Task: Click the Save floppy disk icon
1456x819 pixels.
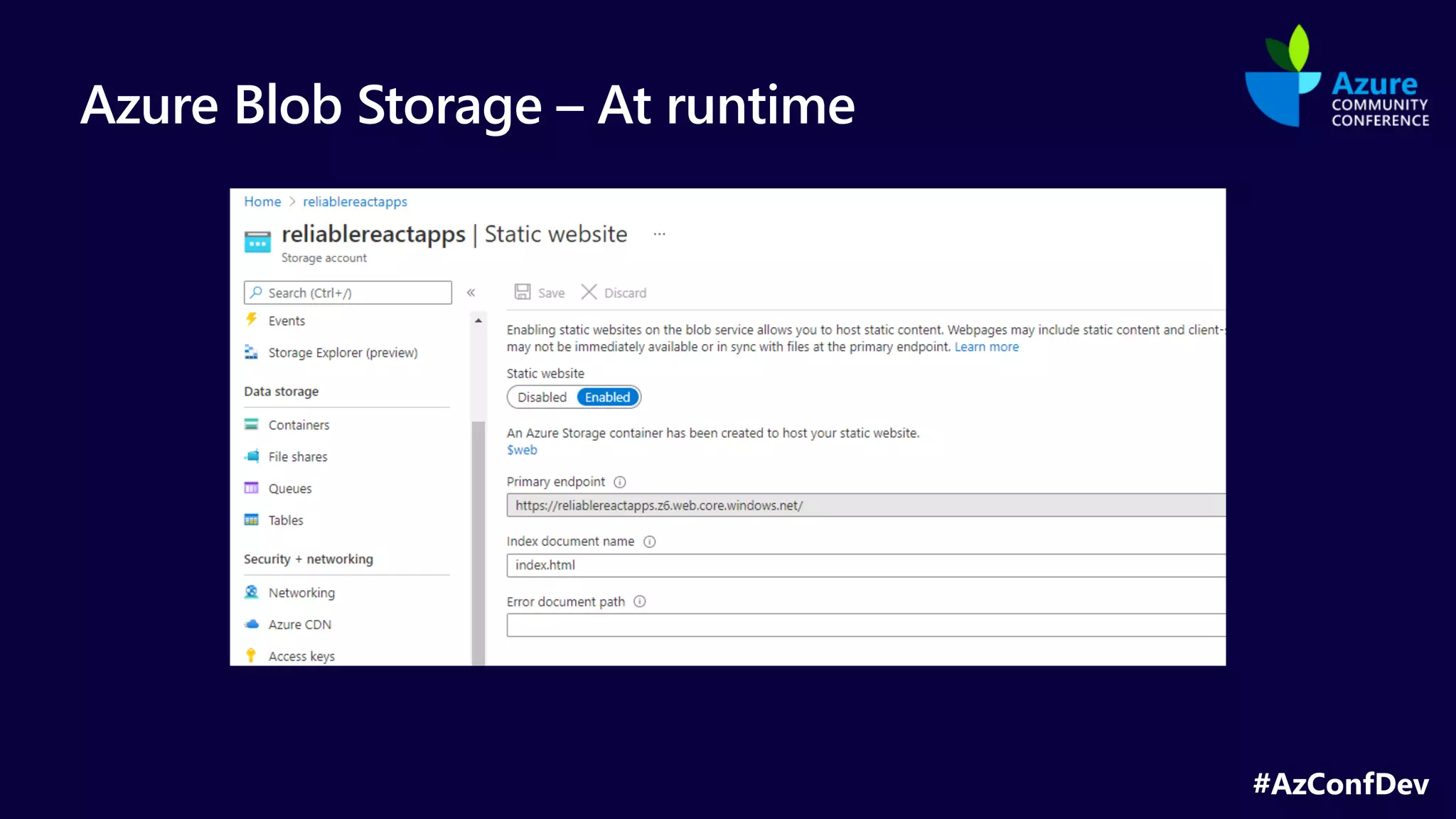Action: (x=523, y=292)
